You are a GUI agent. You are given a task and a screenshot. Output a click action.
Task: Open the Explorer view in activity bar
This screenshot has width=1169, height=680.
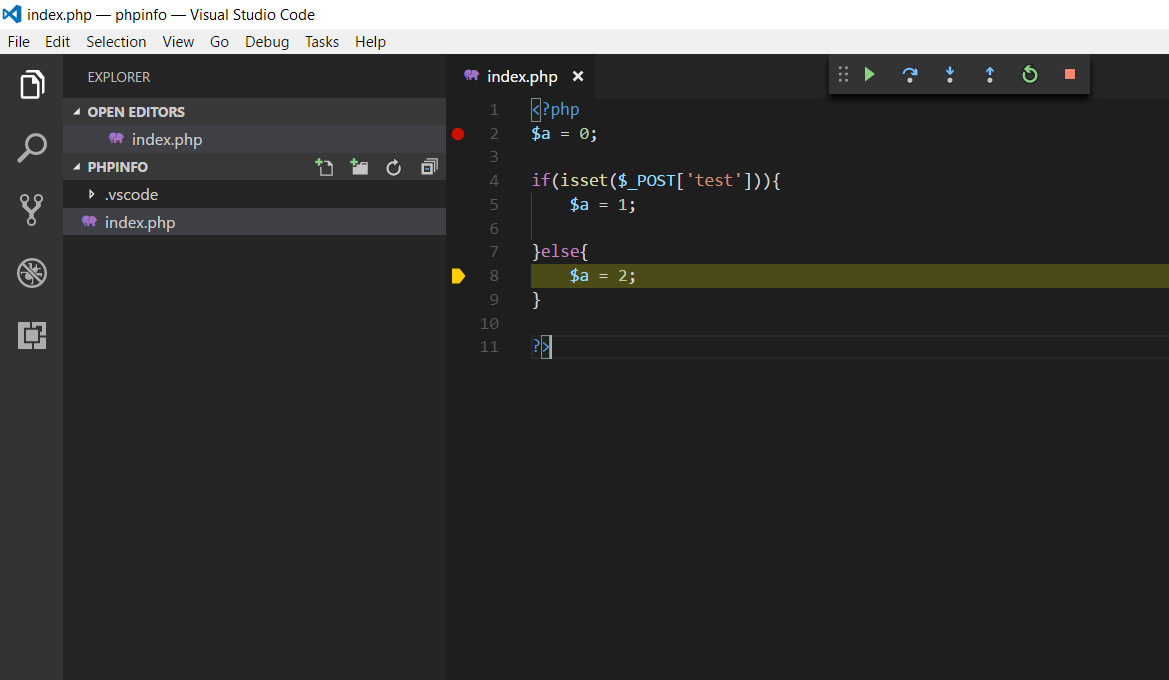click(31, 84)
